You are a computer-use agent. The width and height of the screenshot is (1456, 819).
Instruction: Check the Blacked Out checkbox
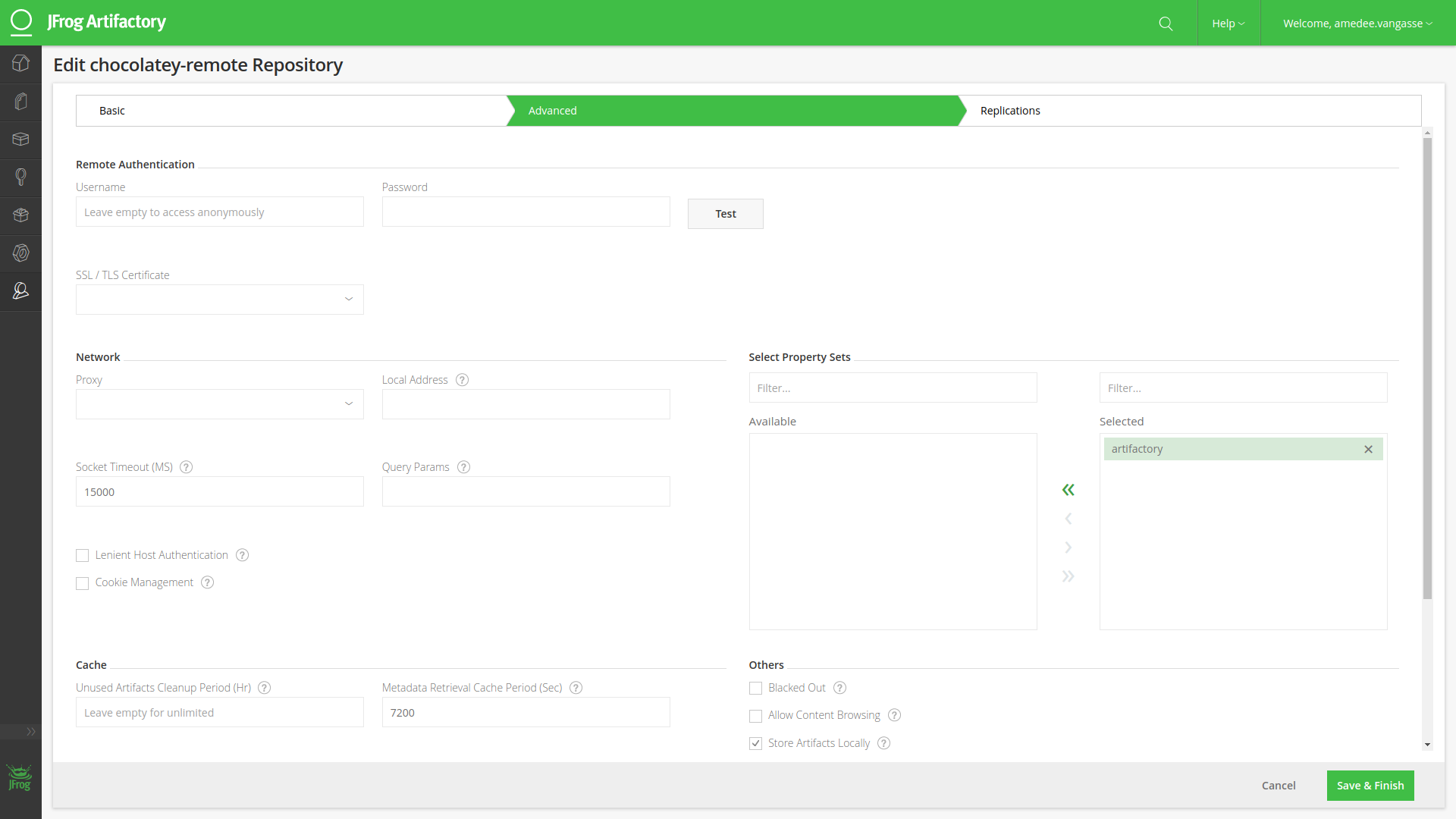755,689
